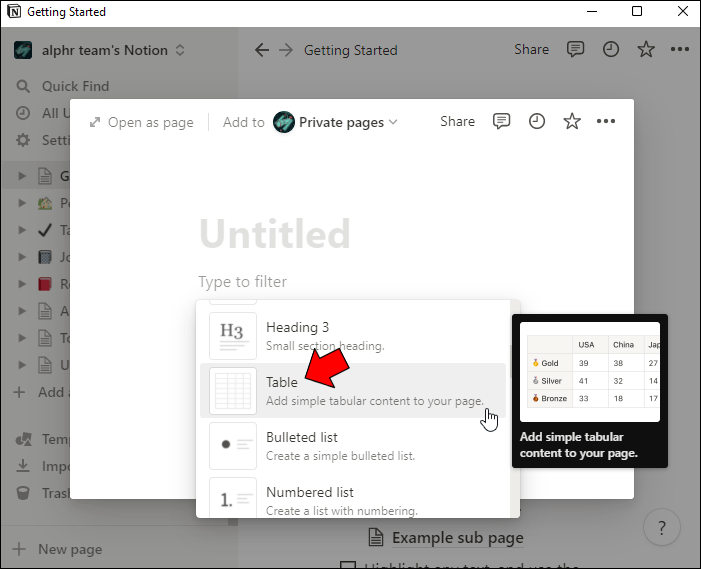Click New page at sidebar bottom
Screen dimensions: 701x569
click(x=57, y=549)
